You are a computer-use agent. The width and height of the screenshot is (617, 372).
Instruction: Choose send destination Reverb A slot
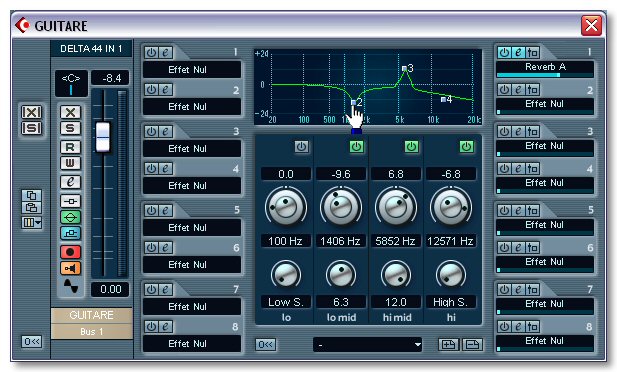[545, 67]
